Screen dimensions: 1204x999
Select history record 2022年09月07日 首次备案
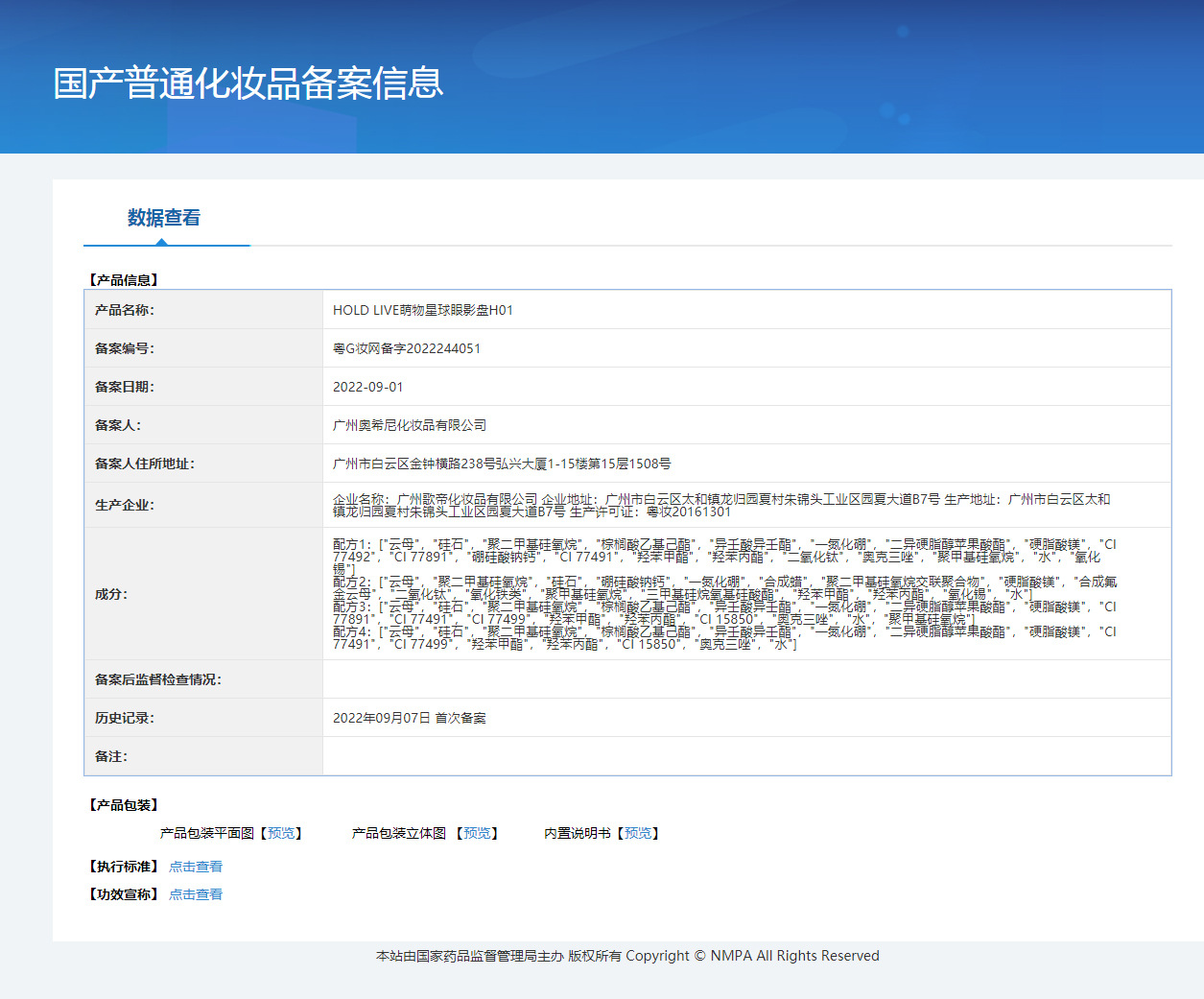pos(410,718)
